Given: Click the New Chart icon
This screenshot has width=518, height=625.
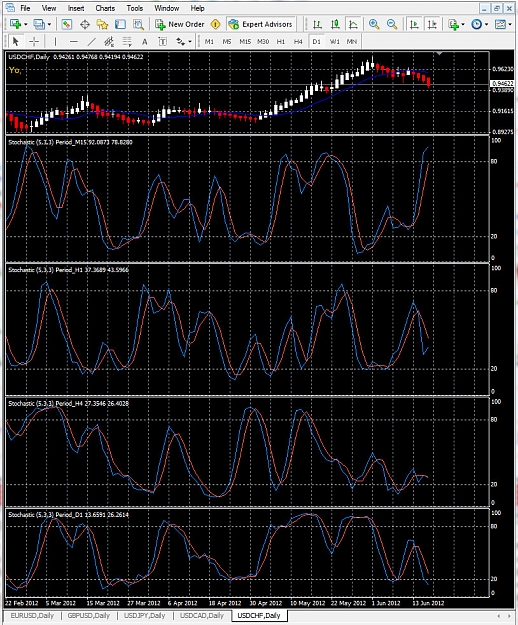Looking at the screenshot, I should [16, 24].
